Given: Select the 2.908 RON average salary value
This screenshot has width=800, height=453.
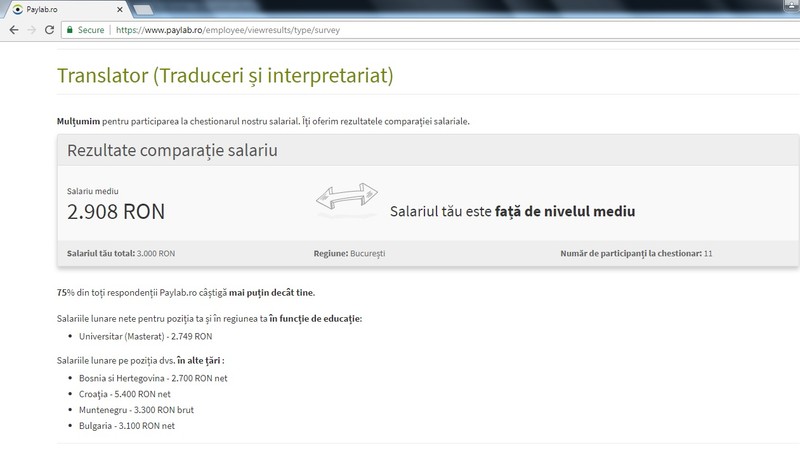Looking at the screenshot, I should pos(116,211).
